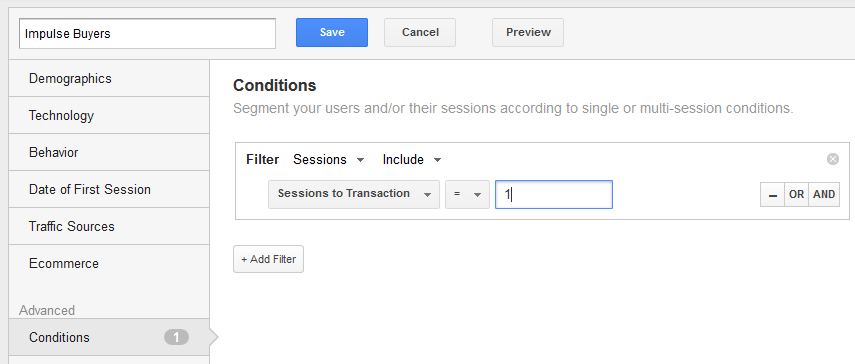
Task: Edit the Impulse Buyers segment name field
Action: pyautogui.click(x=147, y=33)
